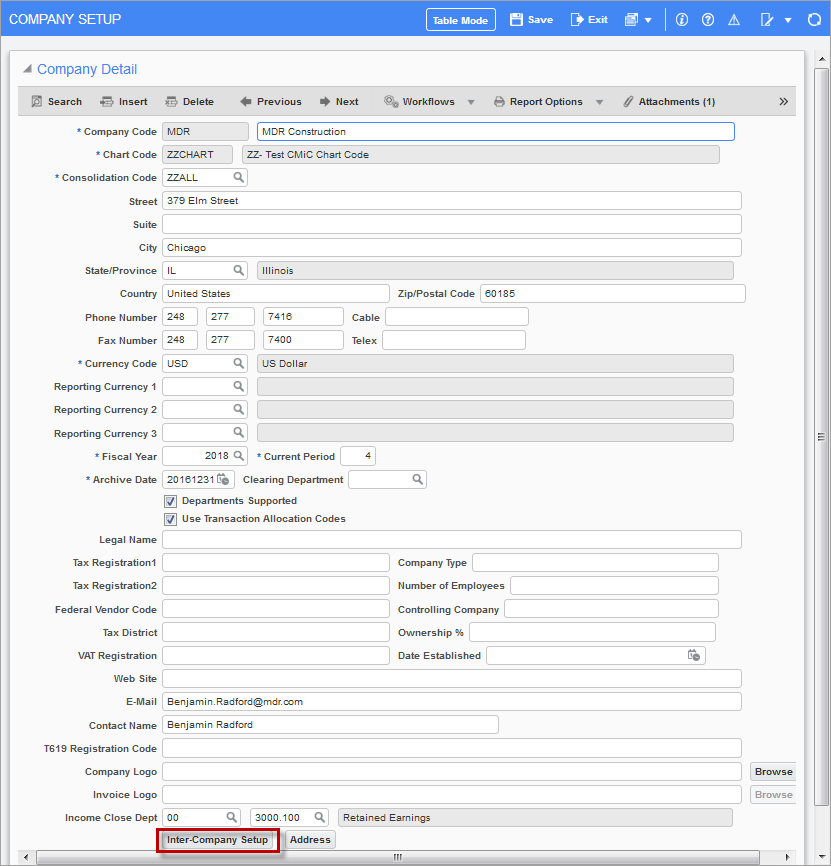Open the Archive Date calendar picker

pyautogui.click(x=223, y=479)
